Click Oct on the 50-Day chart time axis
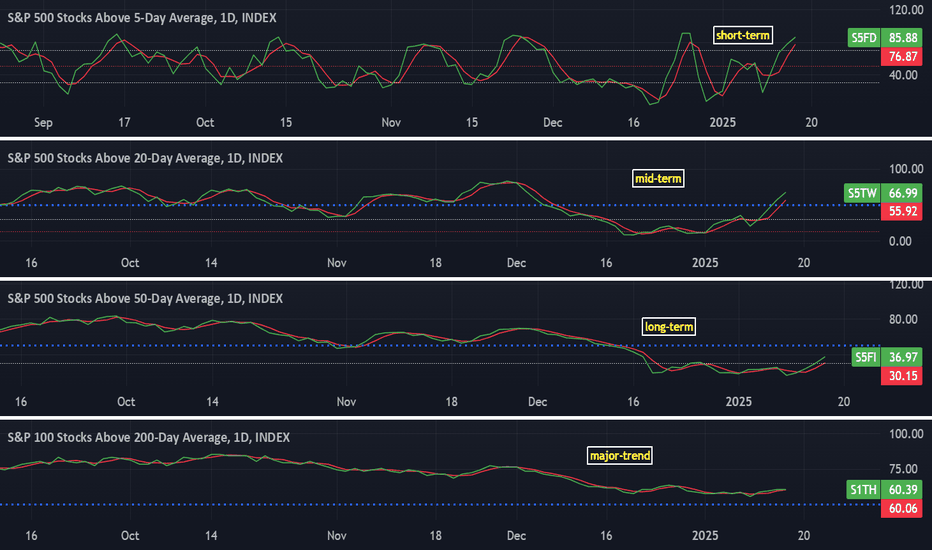This screenshot has height=550, width=932. tap(126, 402)
